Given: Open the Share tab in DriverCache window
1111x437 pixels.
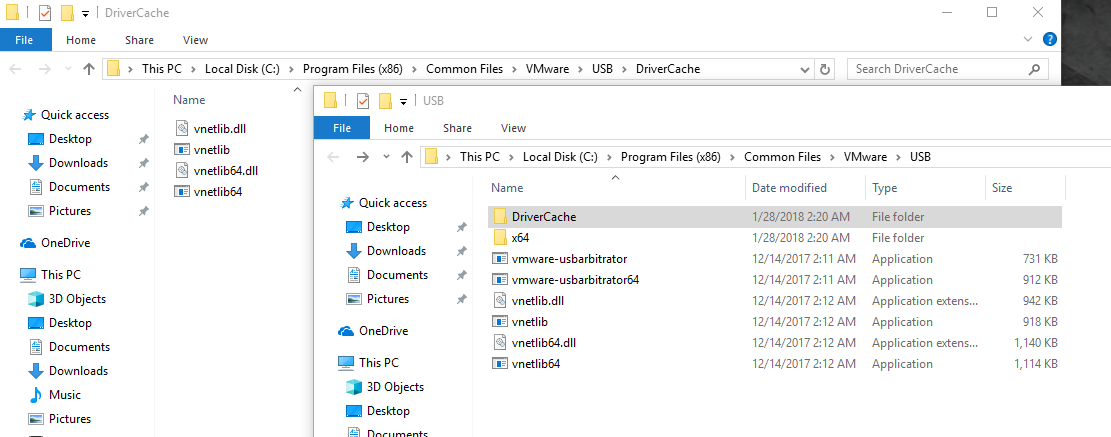Looking at the screenshot, I should point(139,40).
